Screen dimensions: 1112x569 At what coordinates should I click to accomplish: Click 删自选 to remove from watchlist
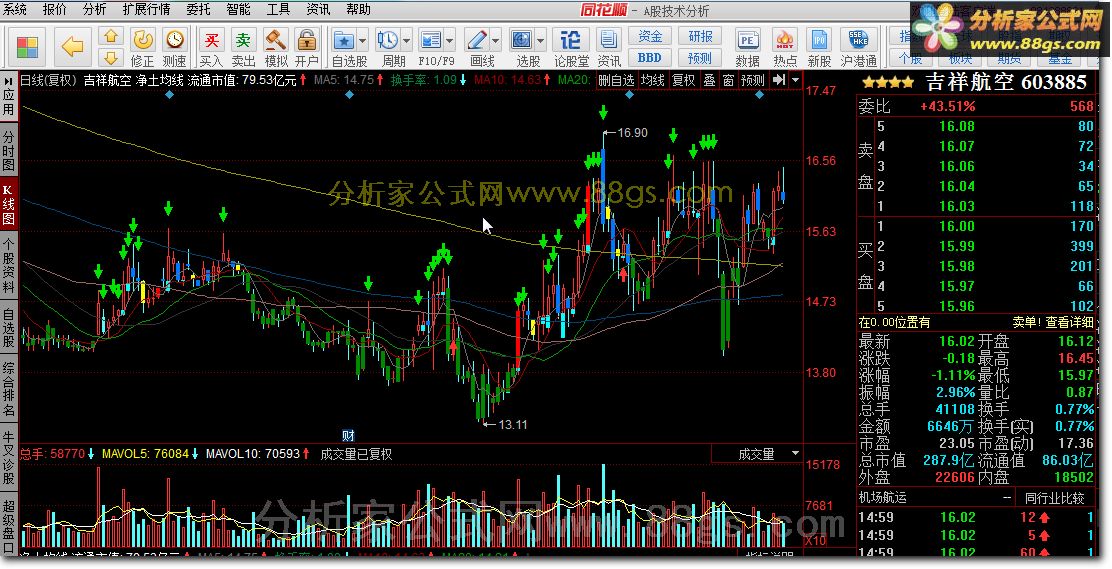616,80
